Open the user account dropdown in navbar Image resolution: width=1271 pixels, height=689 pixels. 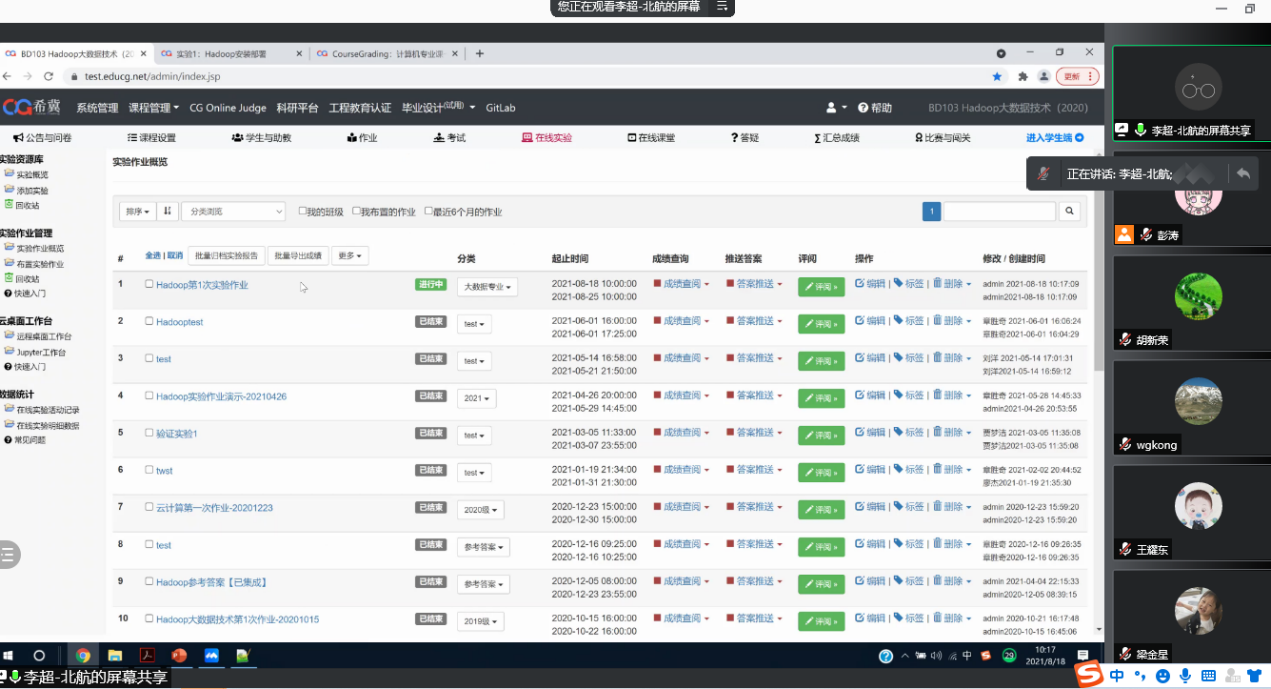pyautogui.click(x=836, y=108)
